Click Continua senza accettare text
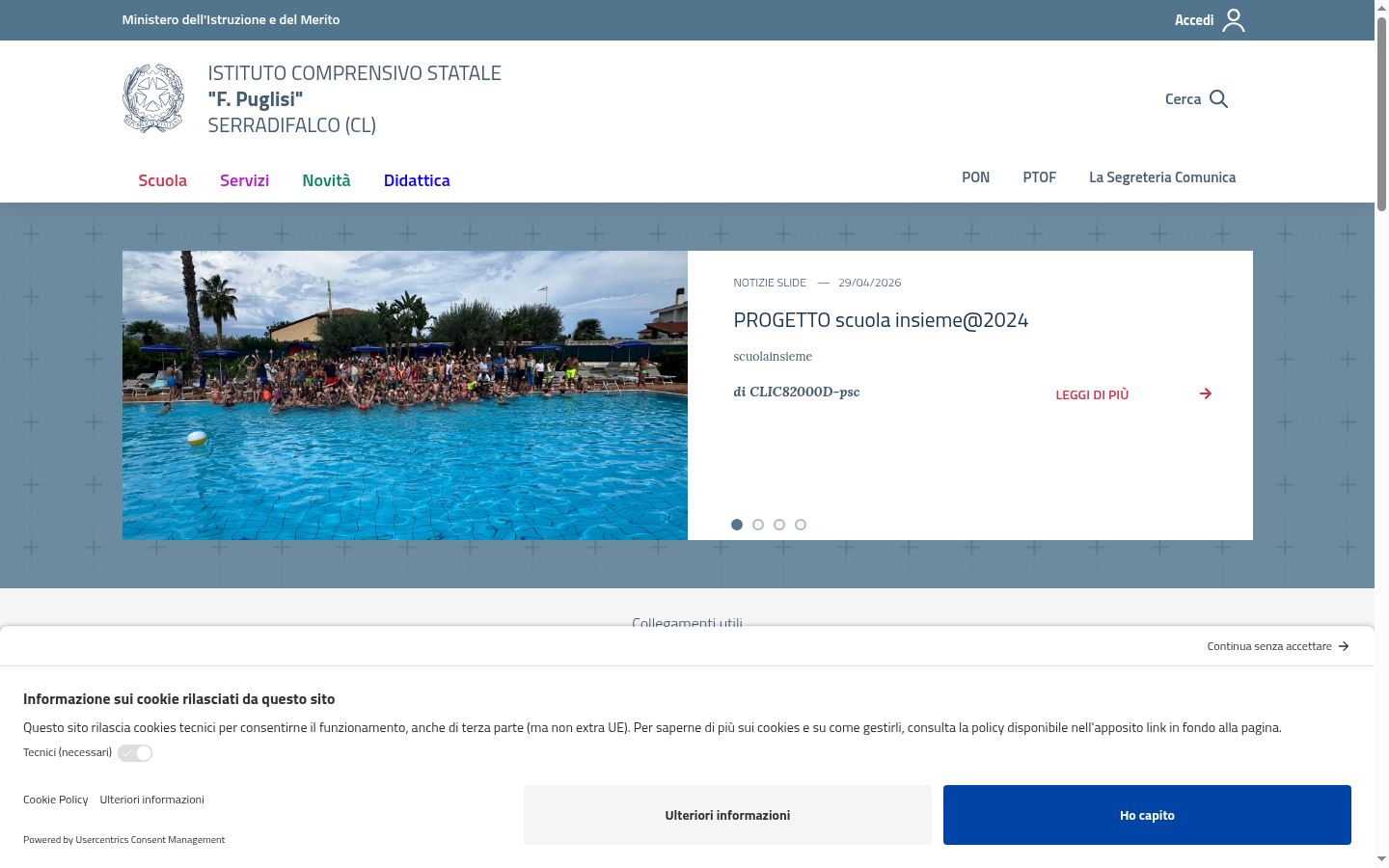The image size is (1389, 868). point(1269,646)
